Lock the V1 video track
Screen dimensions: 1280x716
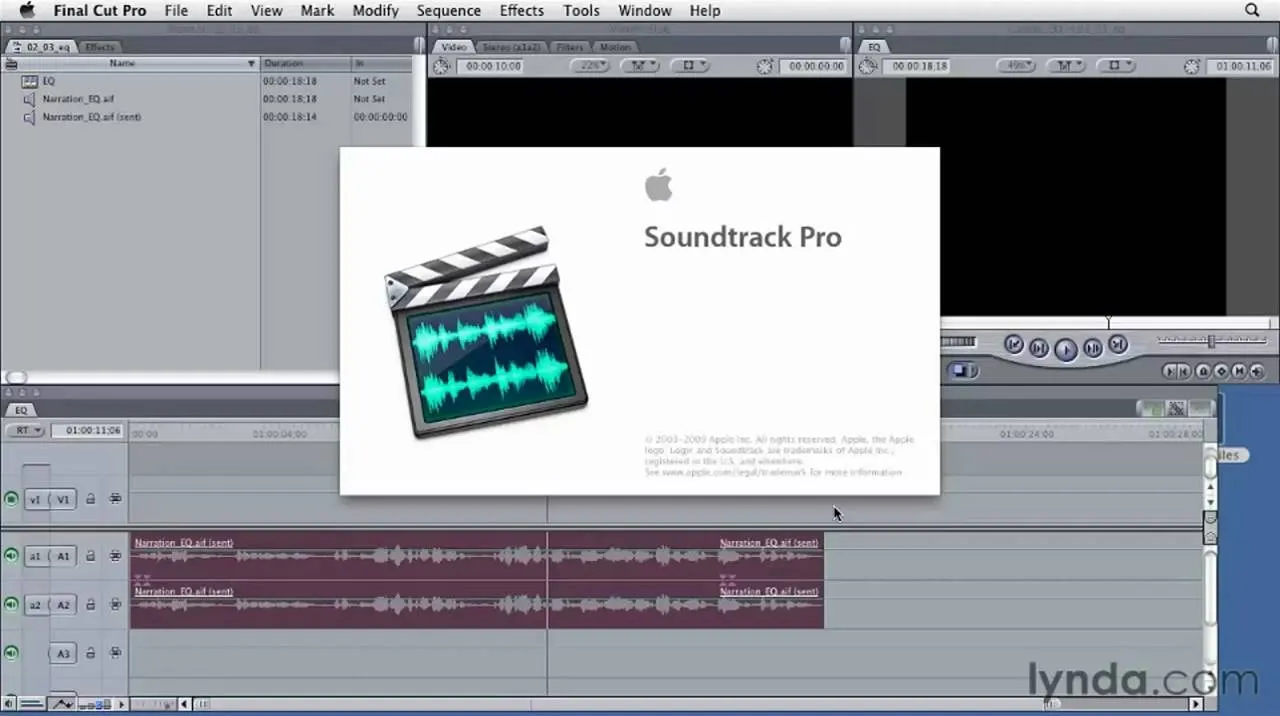point(91,499)
